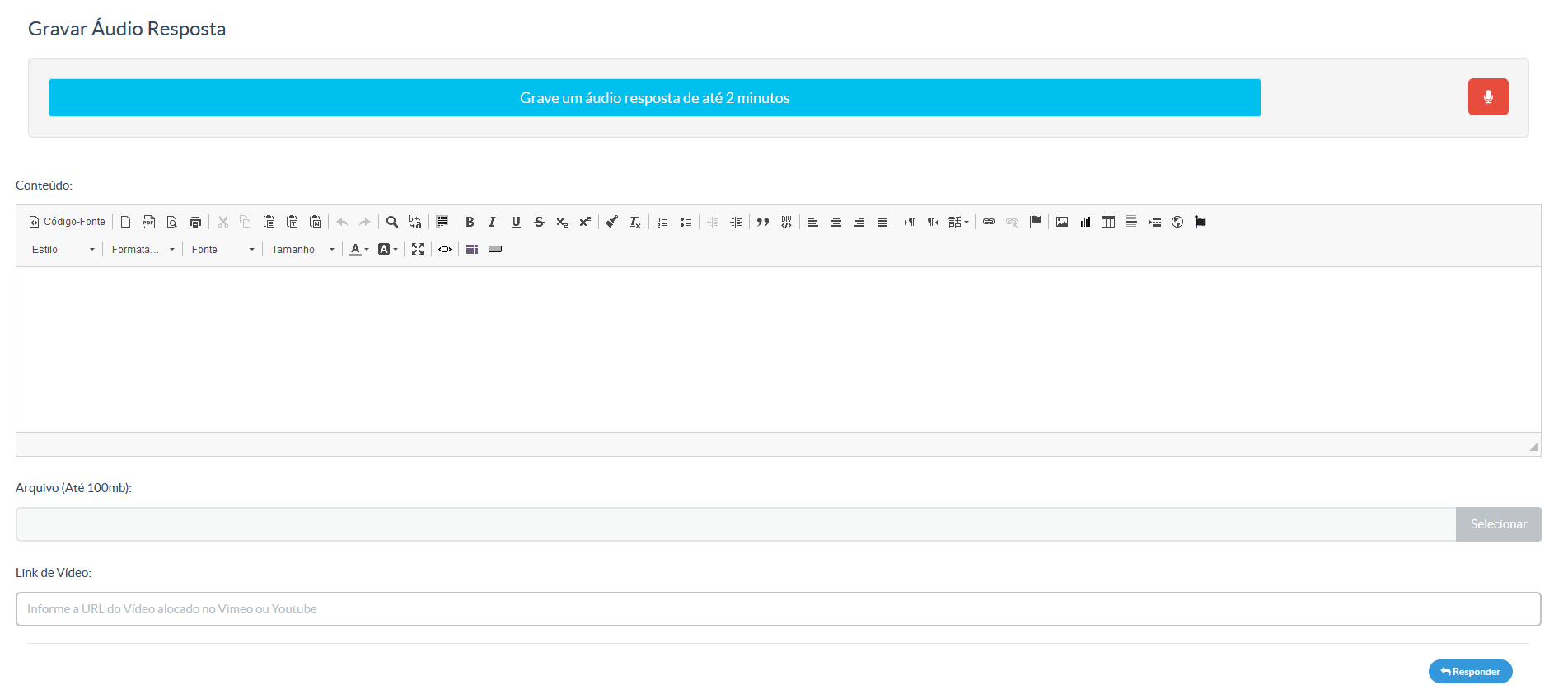
Task: Toggle underline formatting
Action: click(x=516, y=222)
